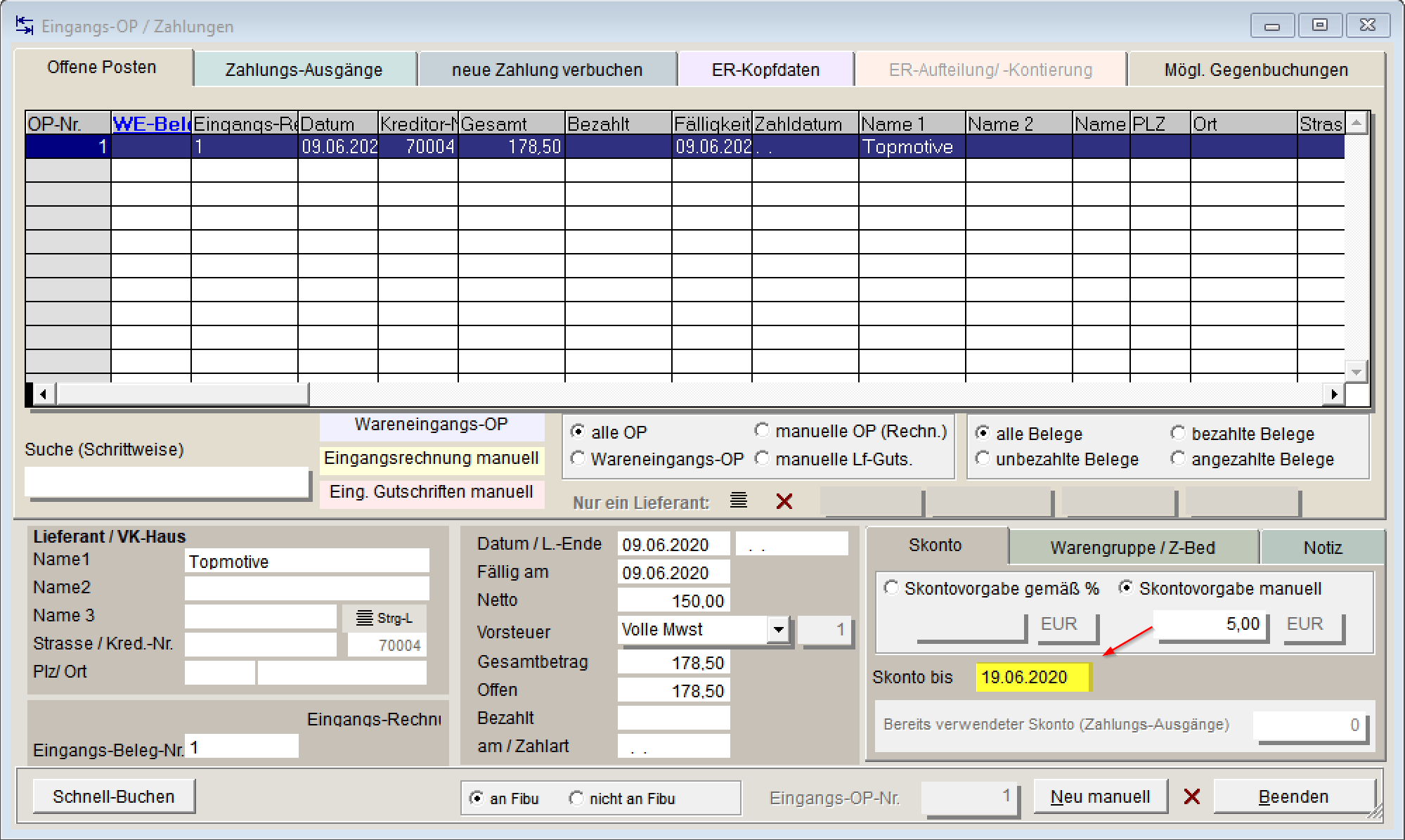This screenshot has height=840, width=1405.
Task: Click the Name1 field containing Topmotive
Action: pos(307,561)
